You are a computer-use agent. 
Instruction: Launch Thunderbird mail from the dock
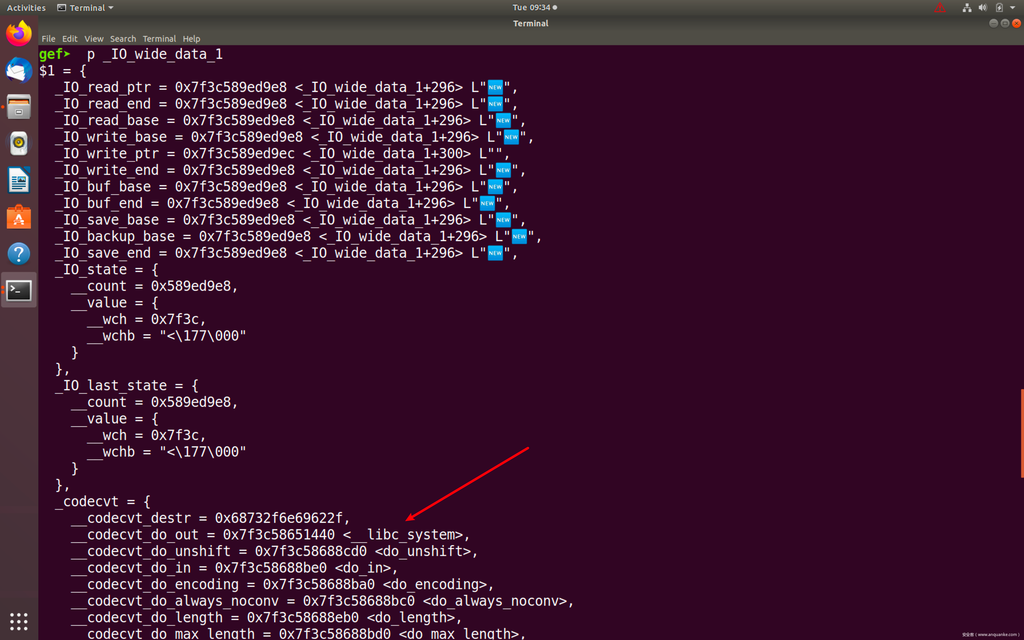[19, 71]
